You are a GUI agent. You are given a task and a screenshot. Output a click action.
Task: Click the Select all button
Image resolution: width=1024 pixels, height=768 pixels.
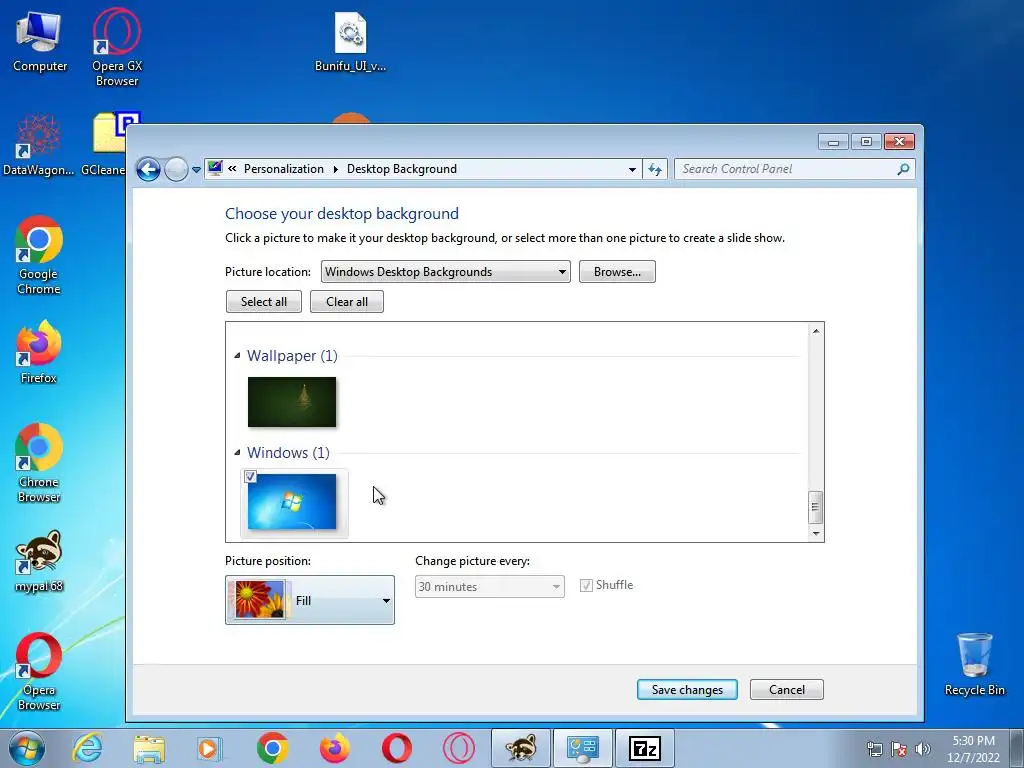(264, 302)
